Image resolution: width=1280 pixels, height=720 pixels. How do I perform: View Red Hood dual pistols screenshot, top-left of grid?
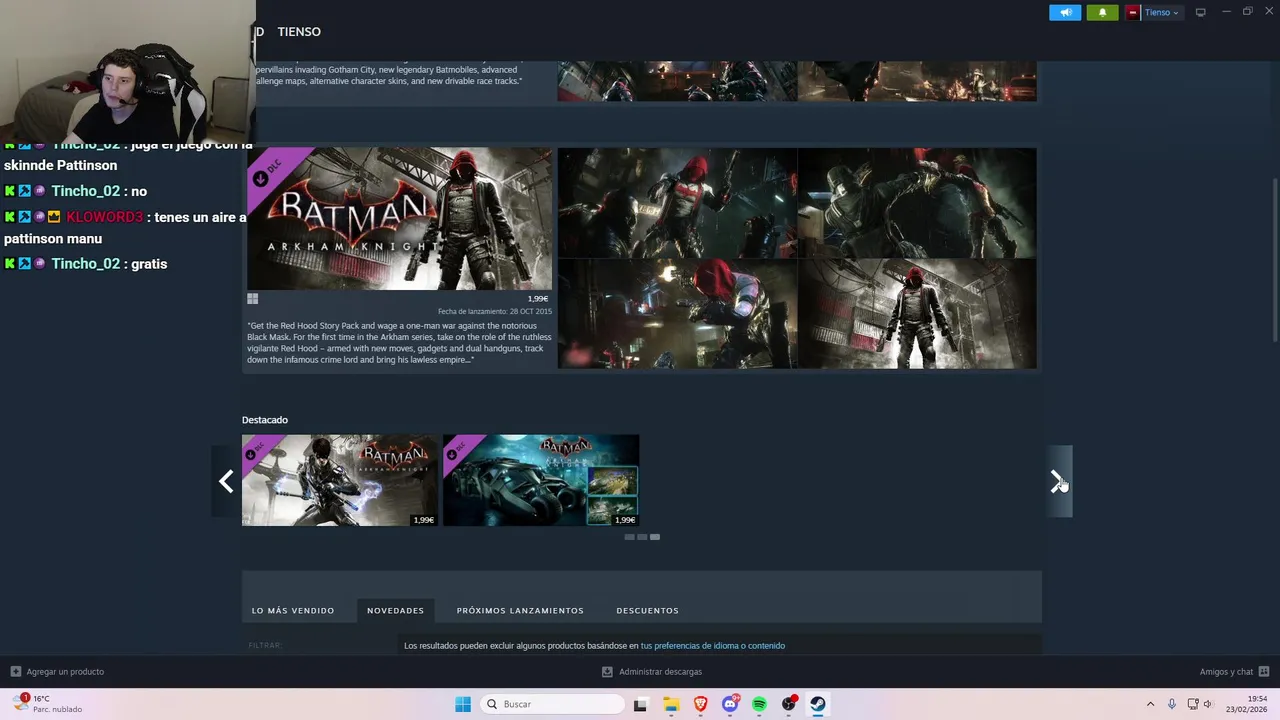coord(677,203)
